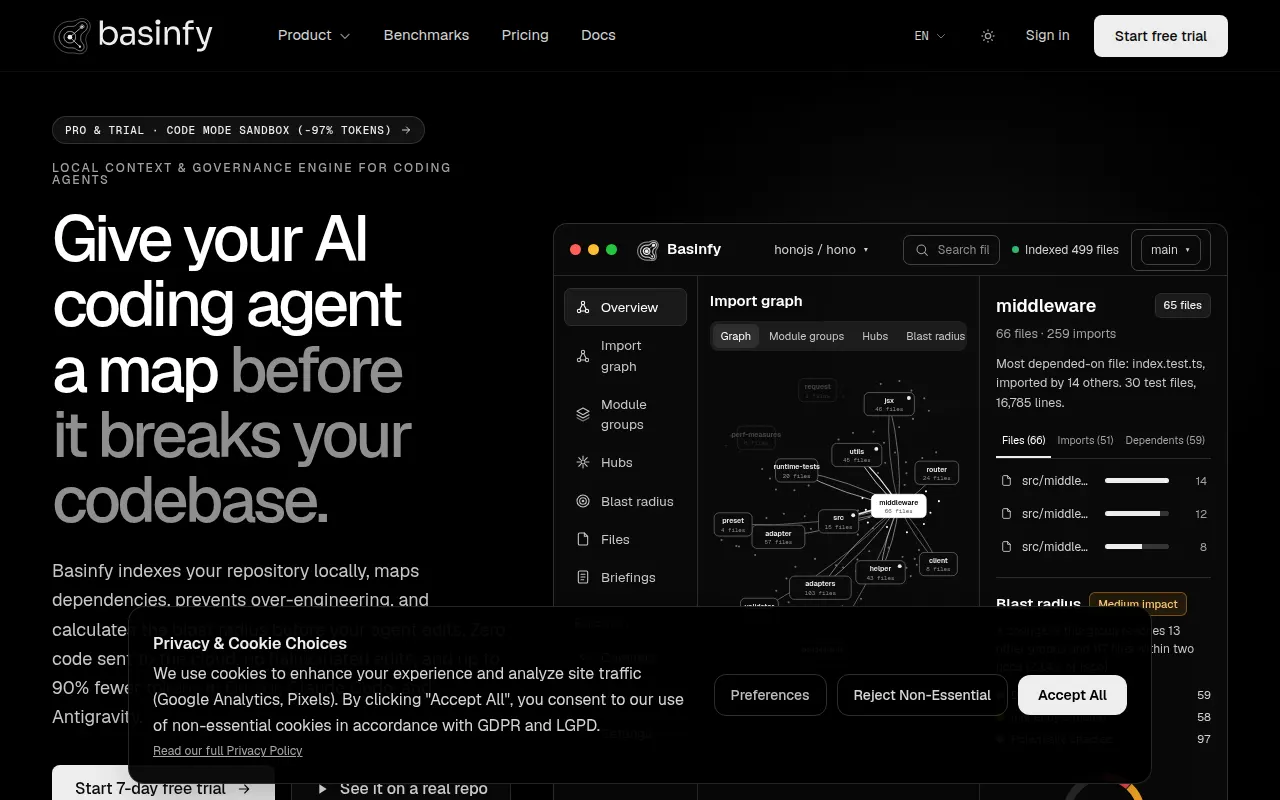Image resolution: width=1280 pixels, height=800 pixels.
Task: Click the Search files field in the app
Action: pyautogui.click(x=950, y=250)
